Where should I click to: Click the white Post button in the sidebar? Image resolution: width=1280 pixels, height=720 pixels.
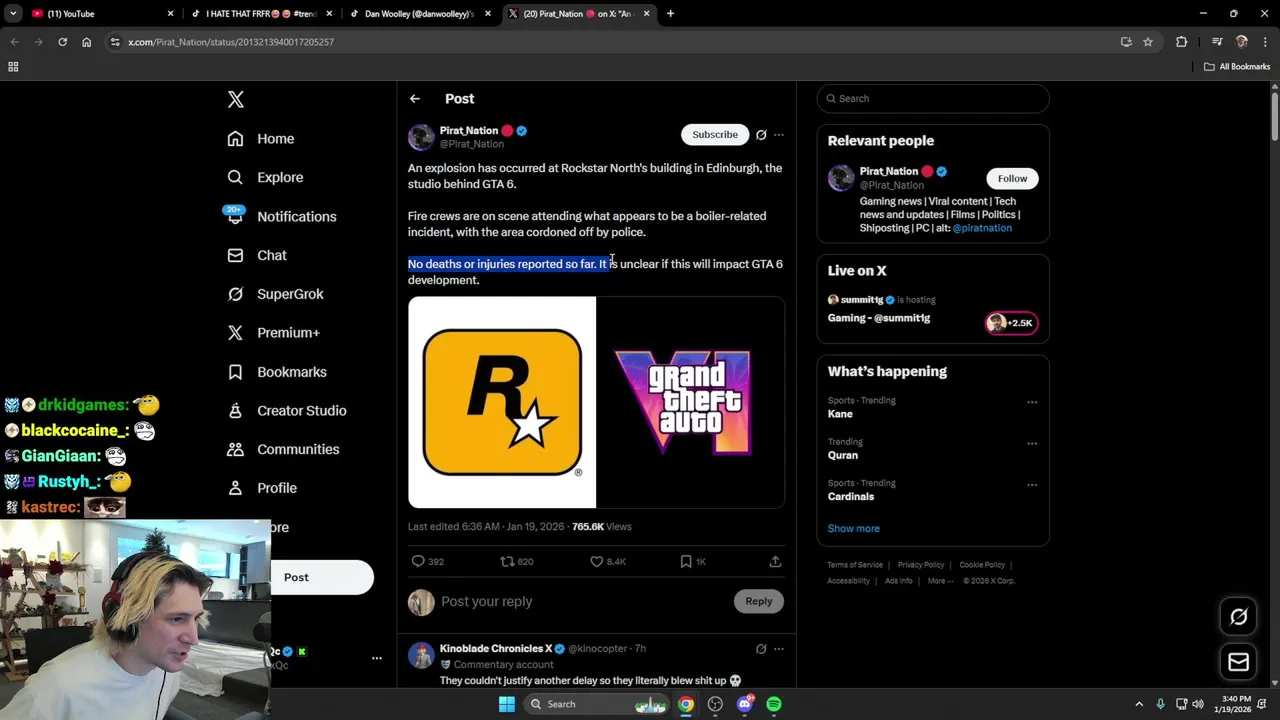(x=321, y=577)
